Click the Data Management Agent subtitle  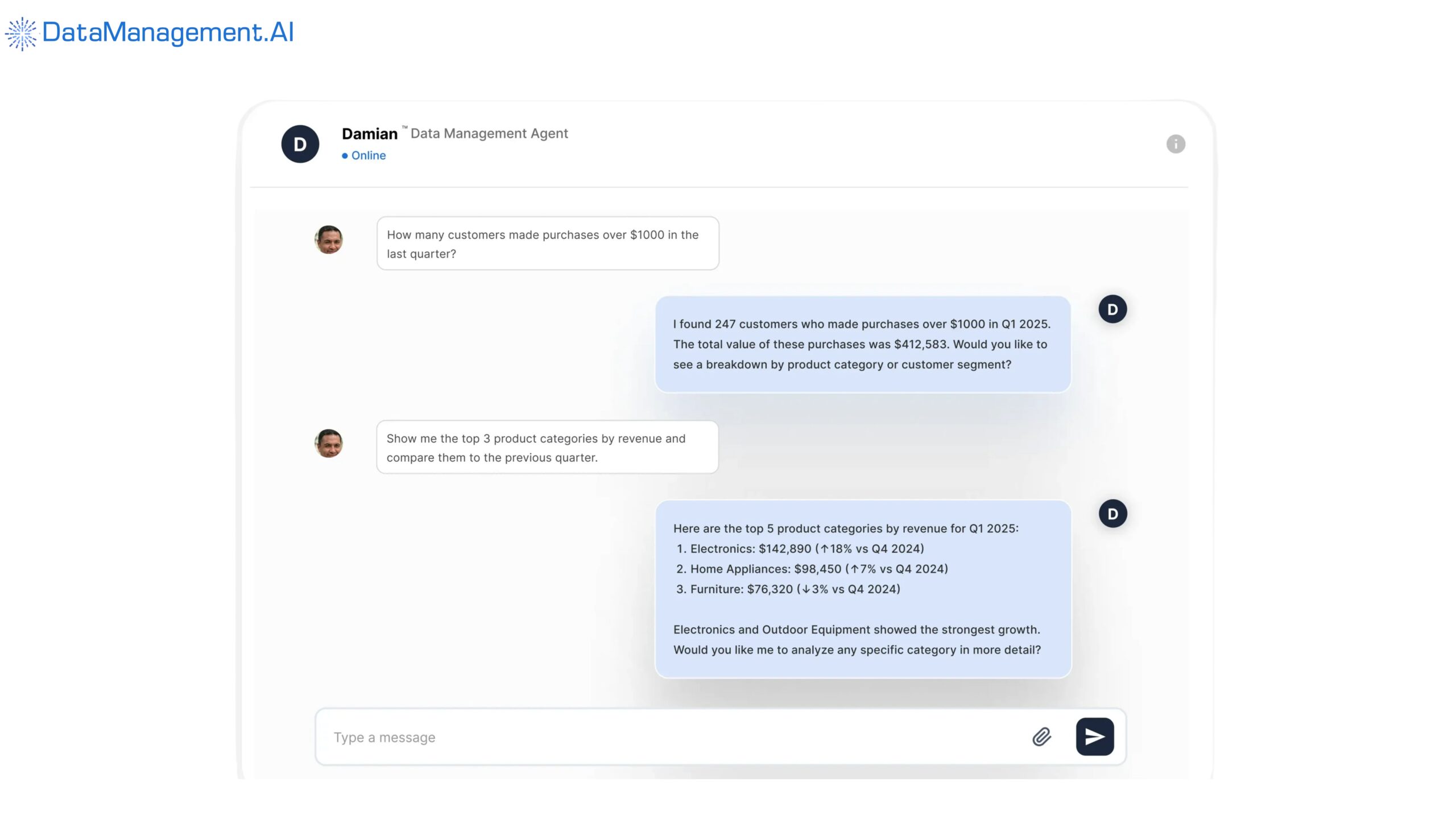coord(489,133)
